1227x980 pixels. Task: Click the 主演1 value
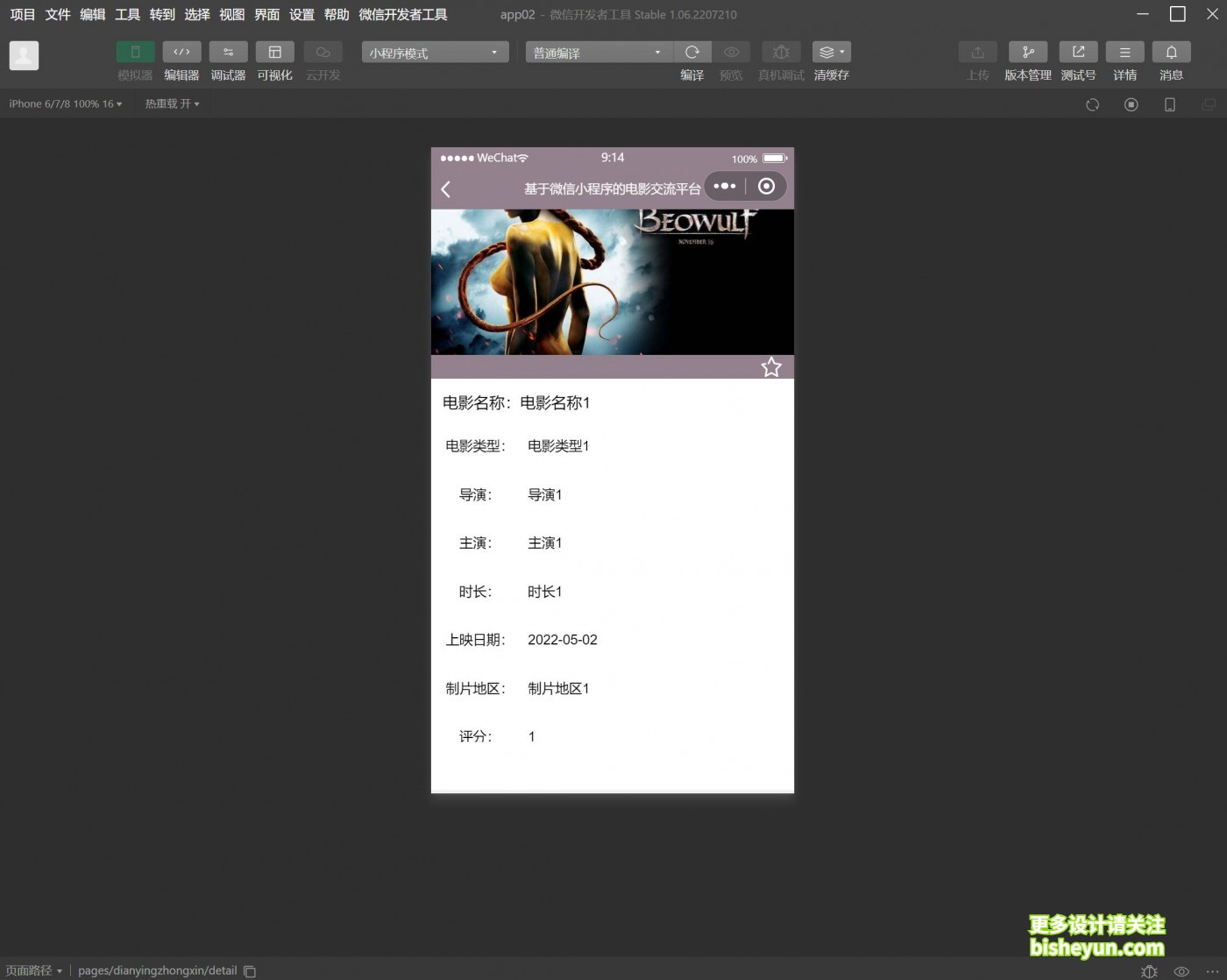coord(544,543)
